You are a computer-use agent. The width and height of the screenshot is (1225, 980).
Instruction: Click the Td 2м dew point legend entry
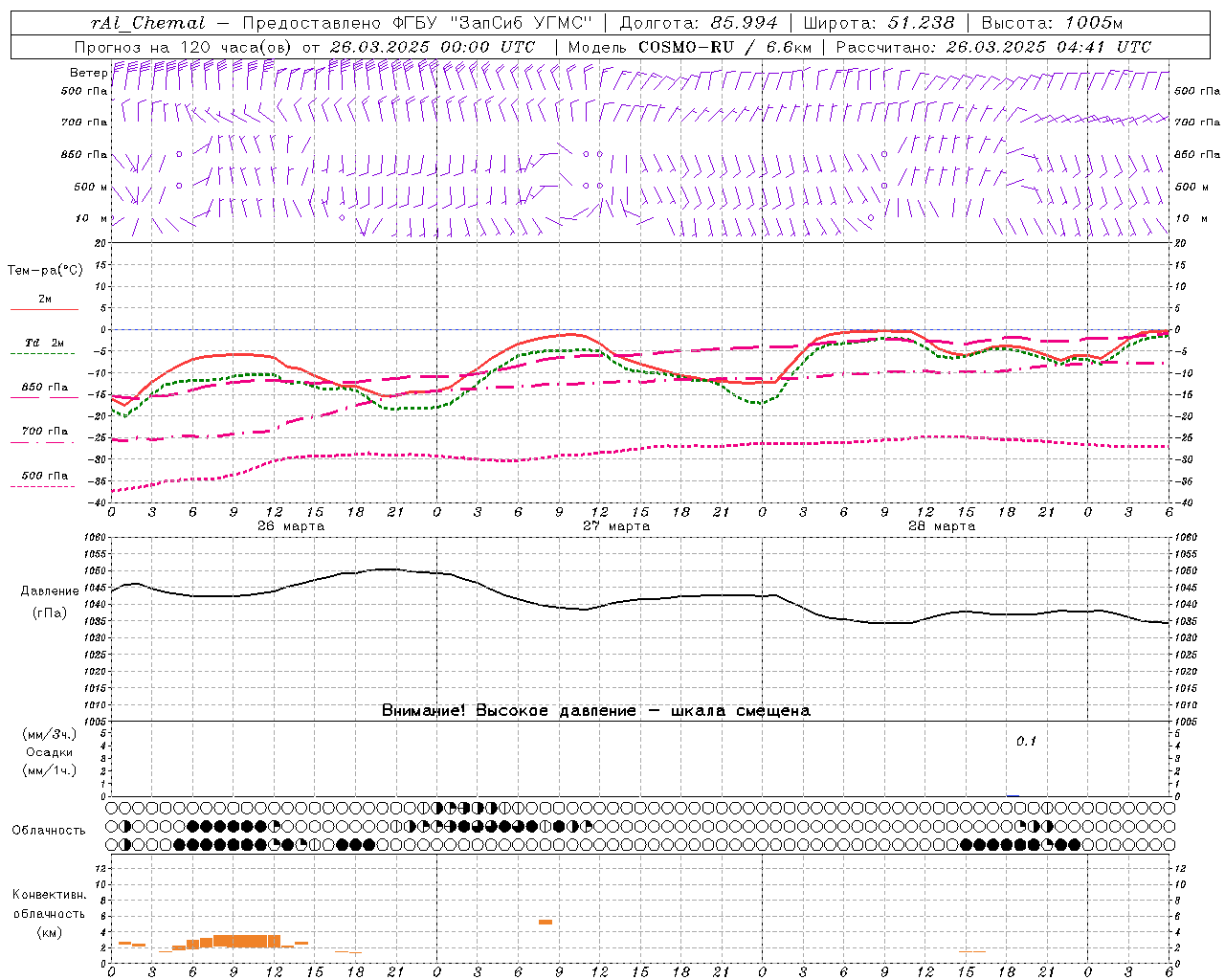tap(45, 343)
